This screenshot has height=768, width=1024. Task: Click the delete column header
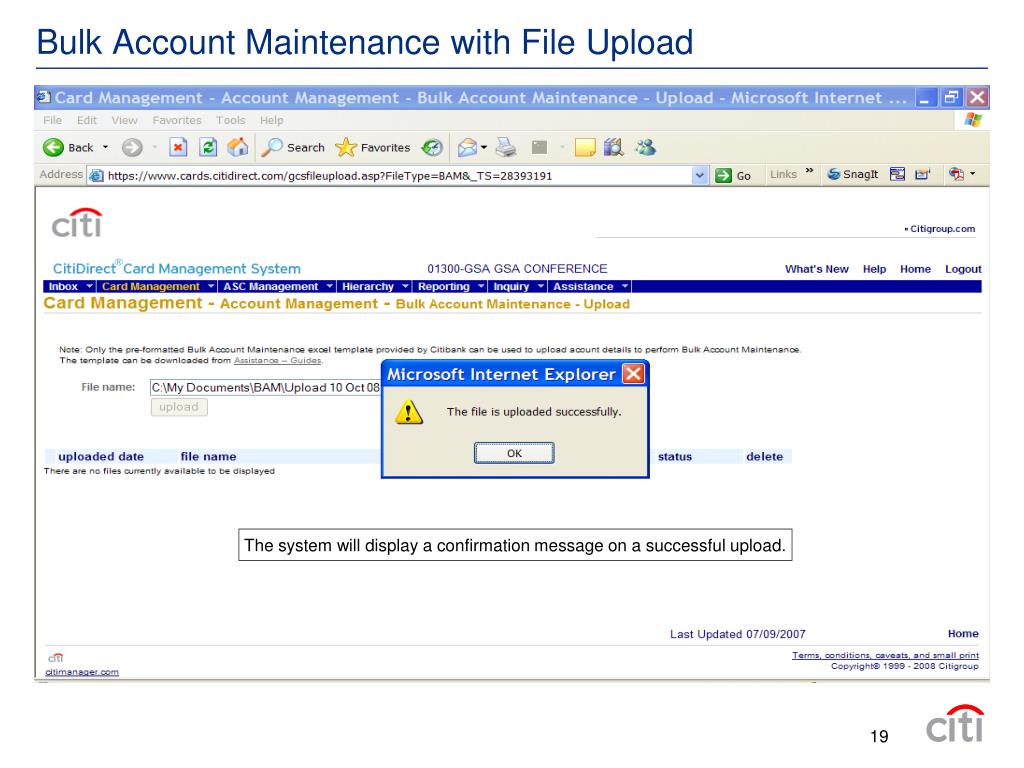pyautogui.click(x=764, y=456)
